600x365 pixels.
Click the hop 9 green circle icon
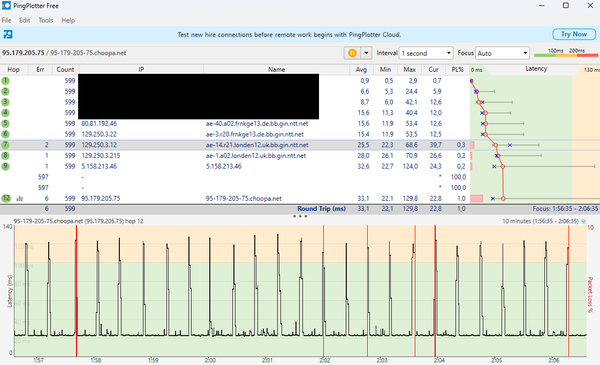pos(5,166)
